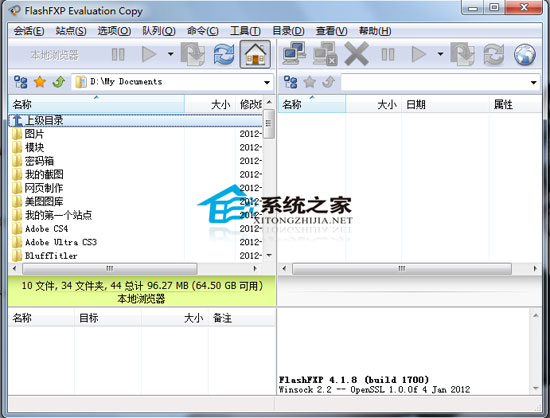Click the remote pane play icon
The height and width of the screenshot is (418, 550).
click(x=418, y=55)
